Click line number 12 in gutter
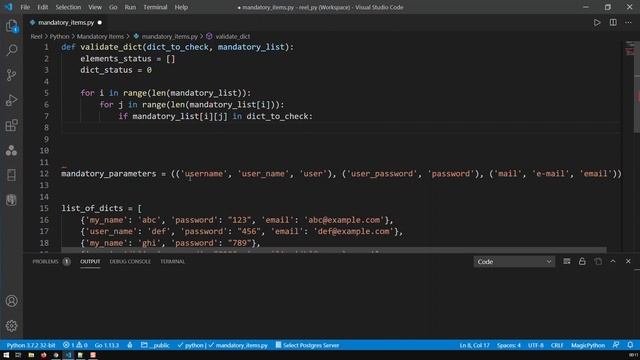Image resolution: width=640 pixels, height=360 pixels. coord(44,173)
